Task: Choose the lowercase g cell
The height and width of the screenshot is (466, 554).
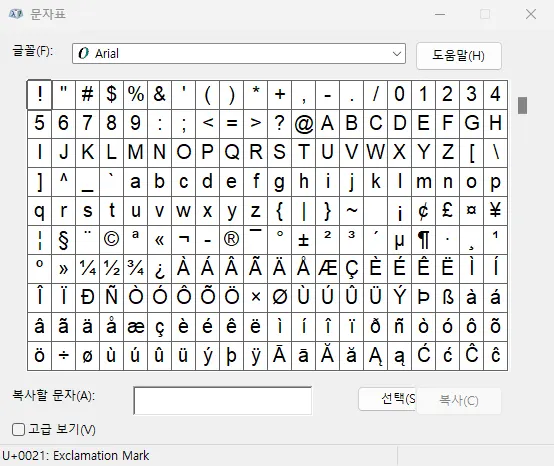Action: (x=279, y=182)
